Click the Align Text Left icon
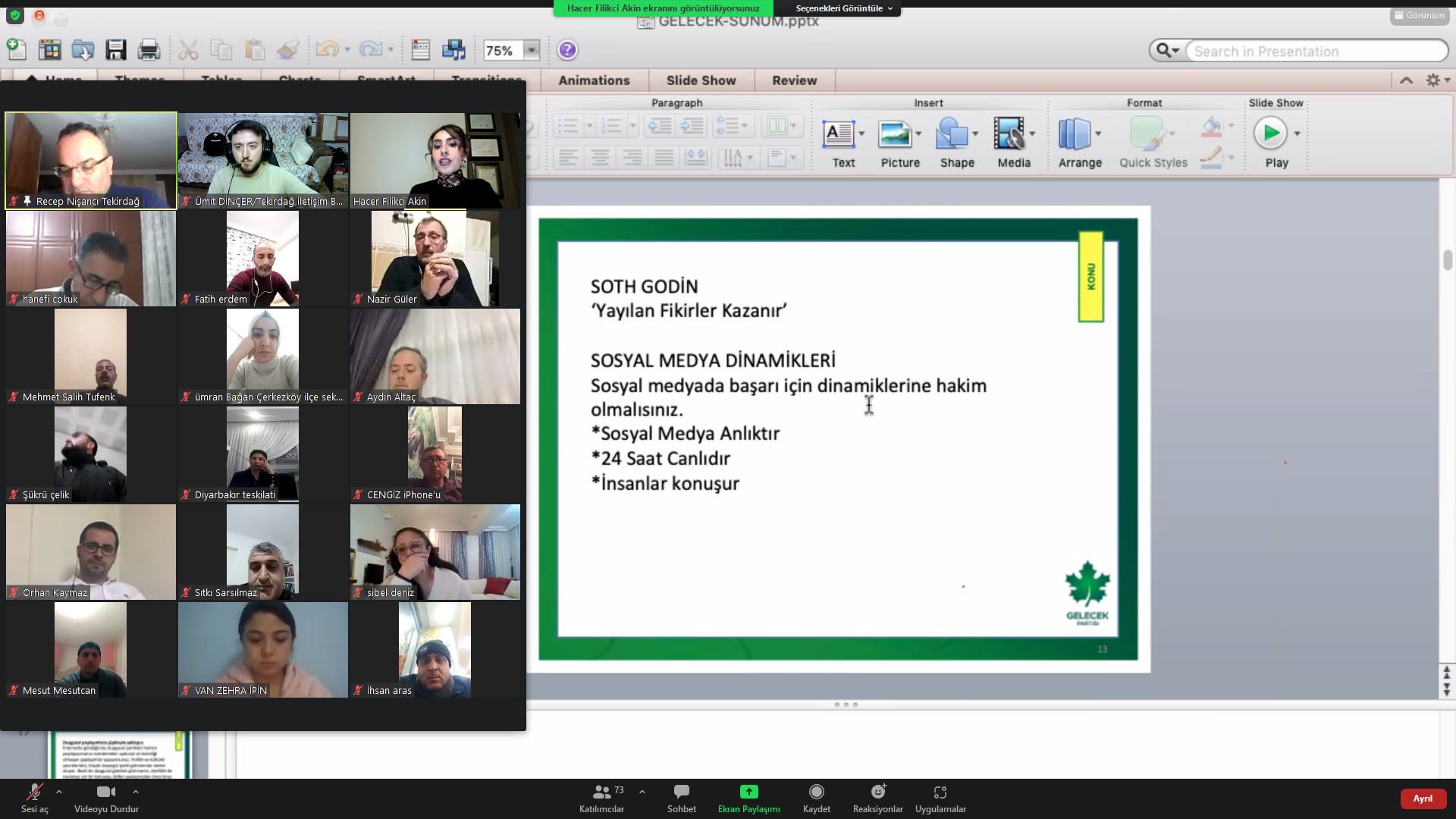Viewport: 1456px width, 819px height. (569, 158)
